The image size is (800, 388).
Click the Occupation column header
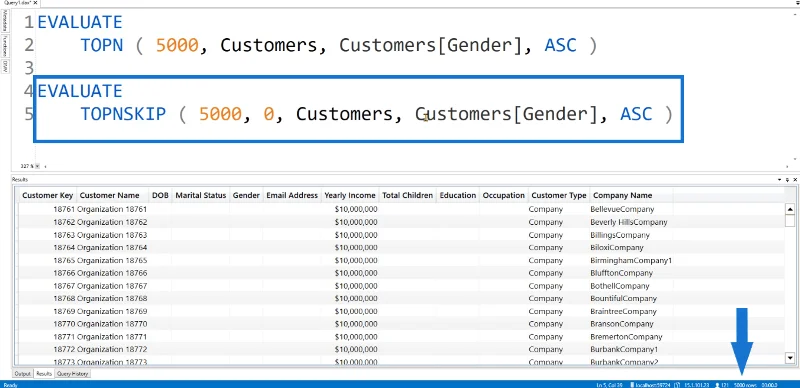point(504,195)
